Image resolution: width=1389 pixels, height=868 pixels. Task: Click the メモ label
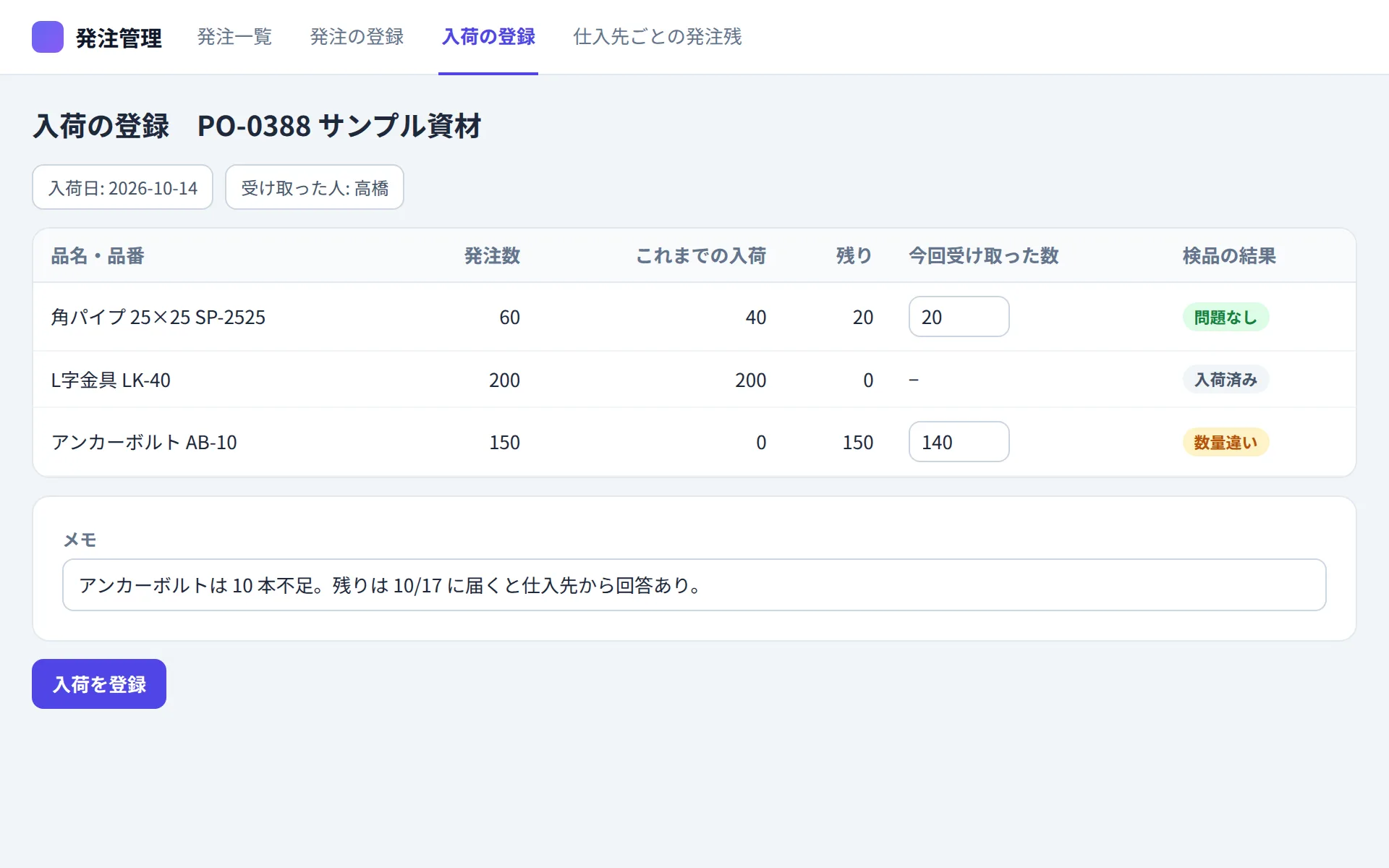click(x=80, y=540)
